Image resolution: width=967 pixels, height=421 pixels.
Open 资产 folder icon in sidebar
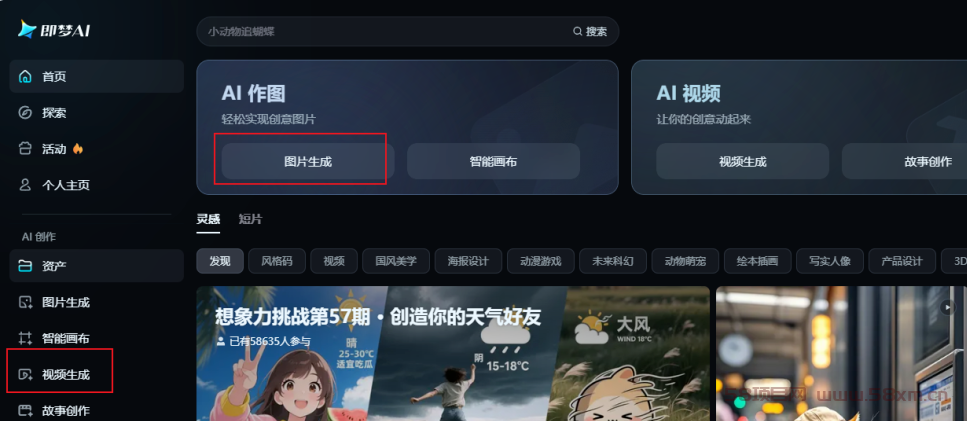click(x=25, y=266)
